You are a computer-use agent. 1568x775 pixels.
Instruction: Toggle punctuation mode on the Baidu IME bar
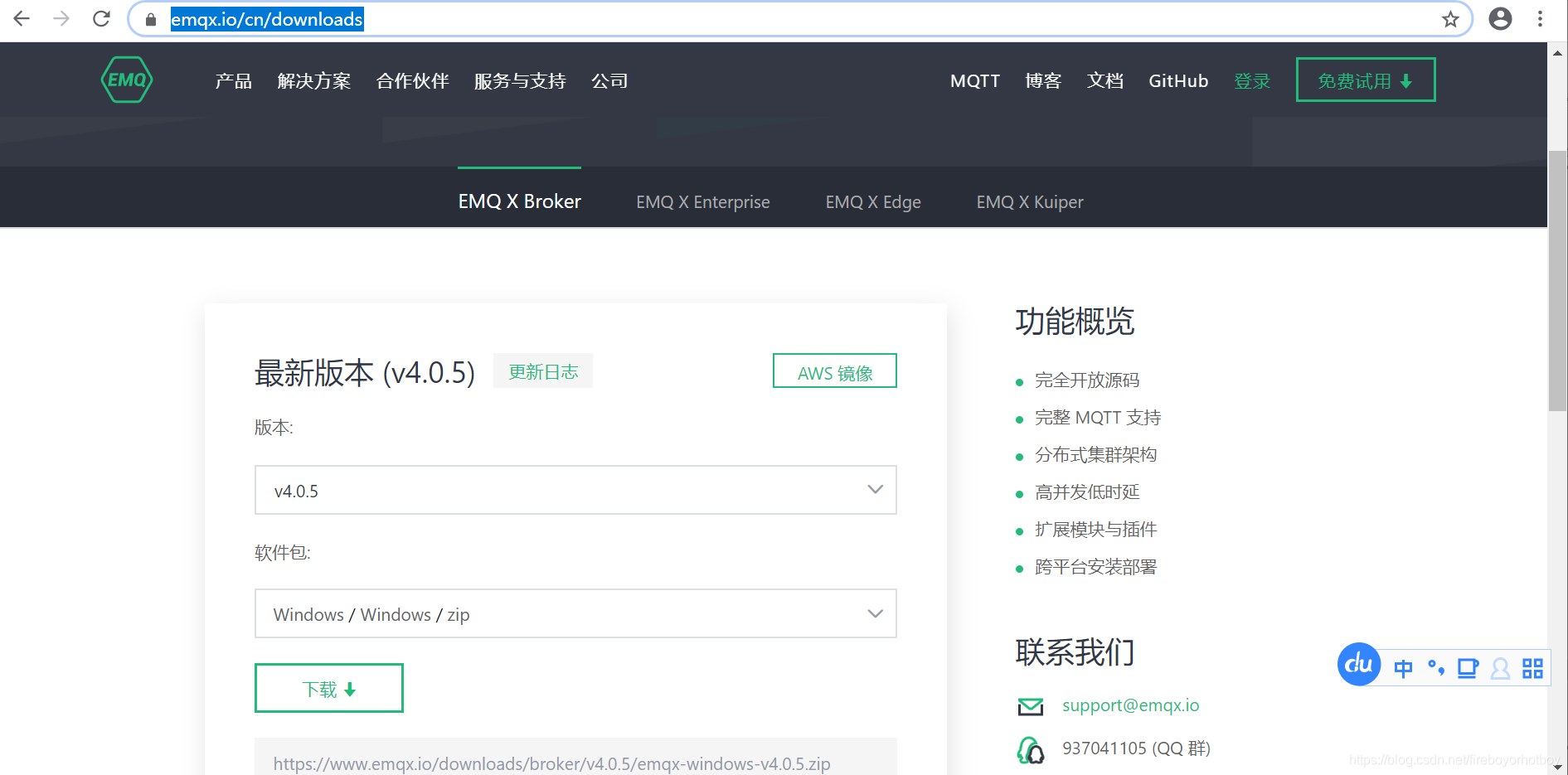(1435, 667)
